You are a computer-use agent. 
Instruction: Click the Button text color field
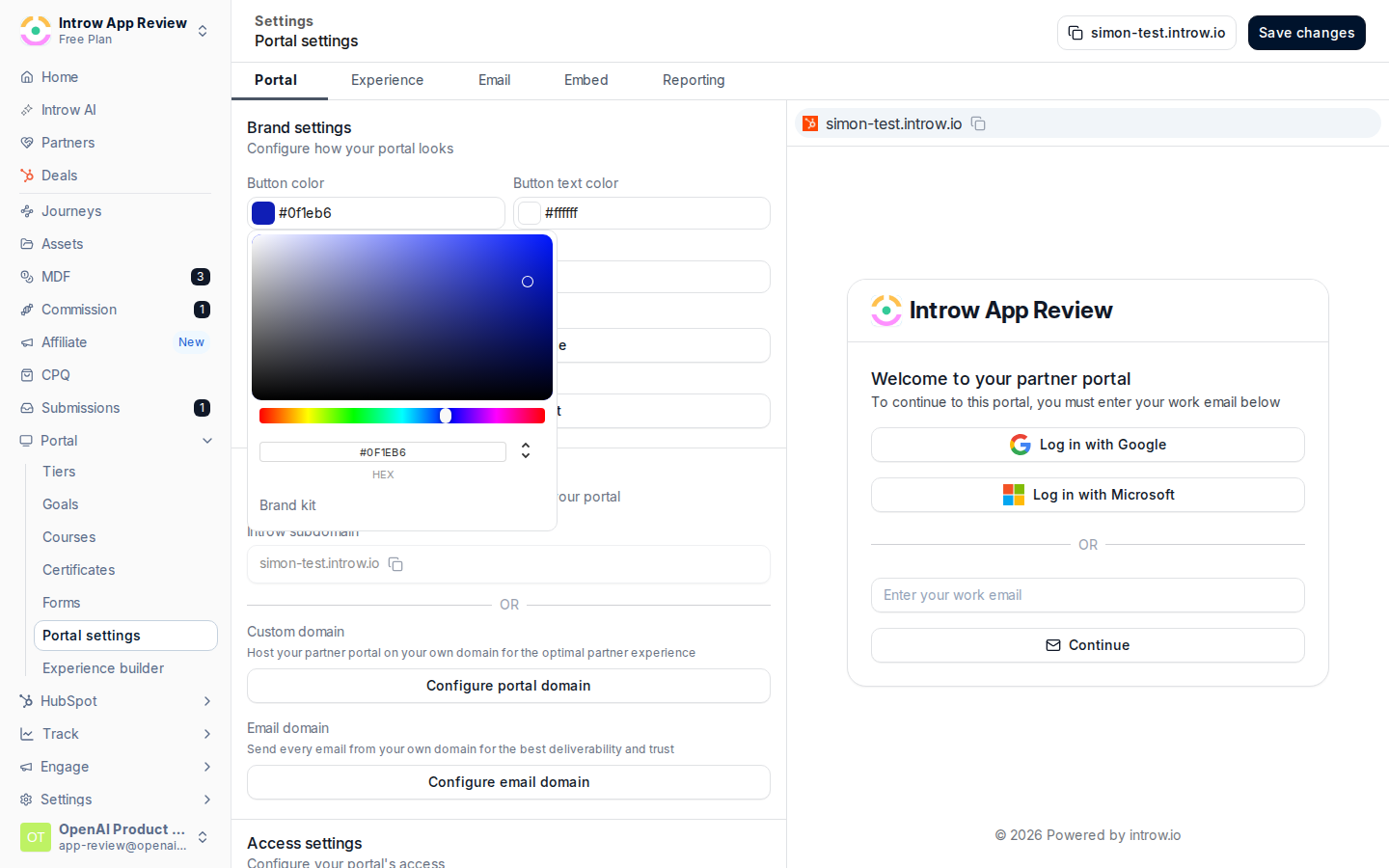click(x=641, y=213)
